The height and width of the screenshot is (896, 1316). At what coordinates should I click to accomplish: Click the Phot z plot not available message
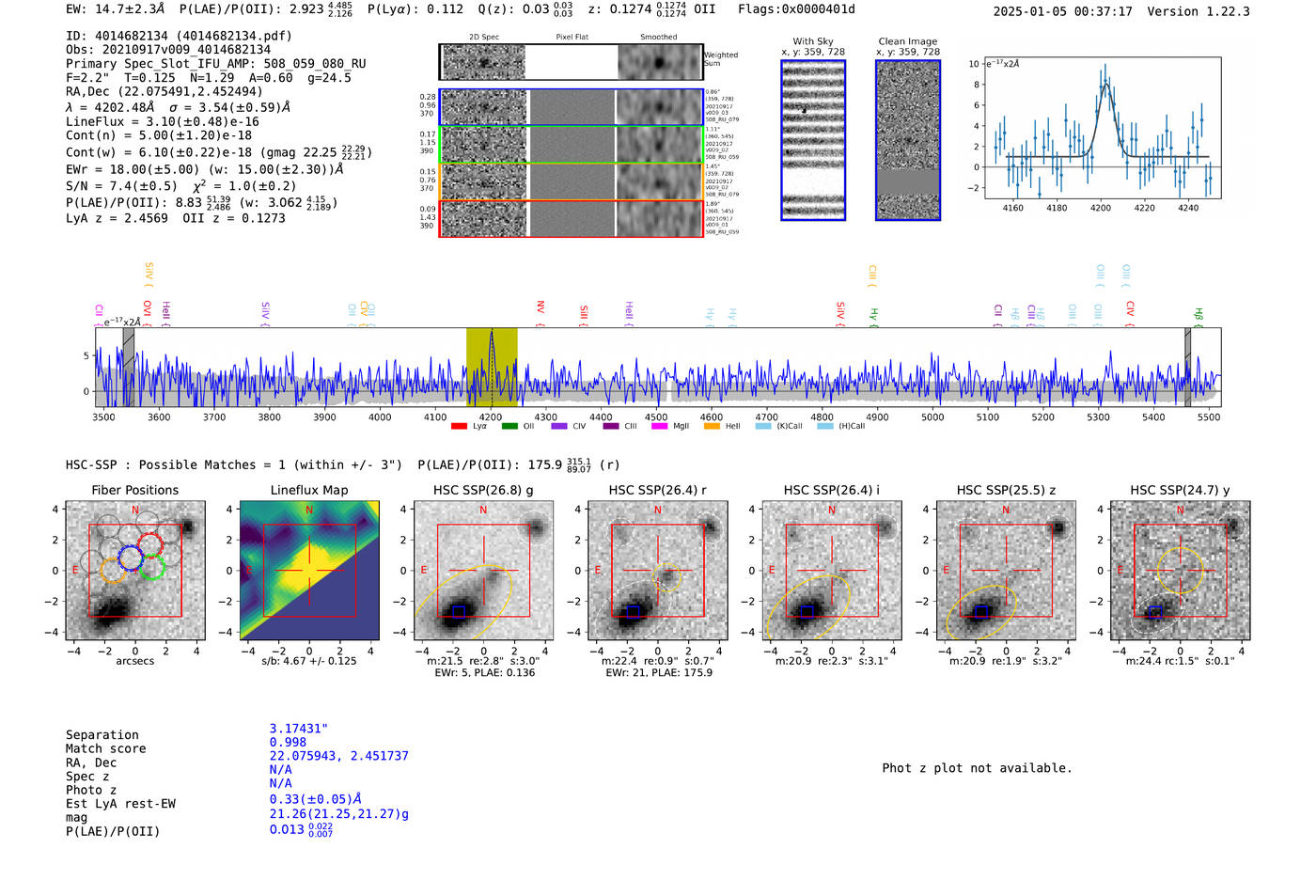tap(977, 768)
